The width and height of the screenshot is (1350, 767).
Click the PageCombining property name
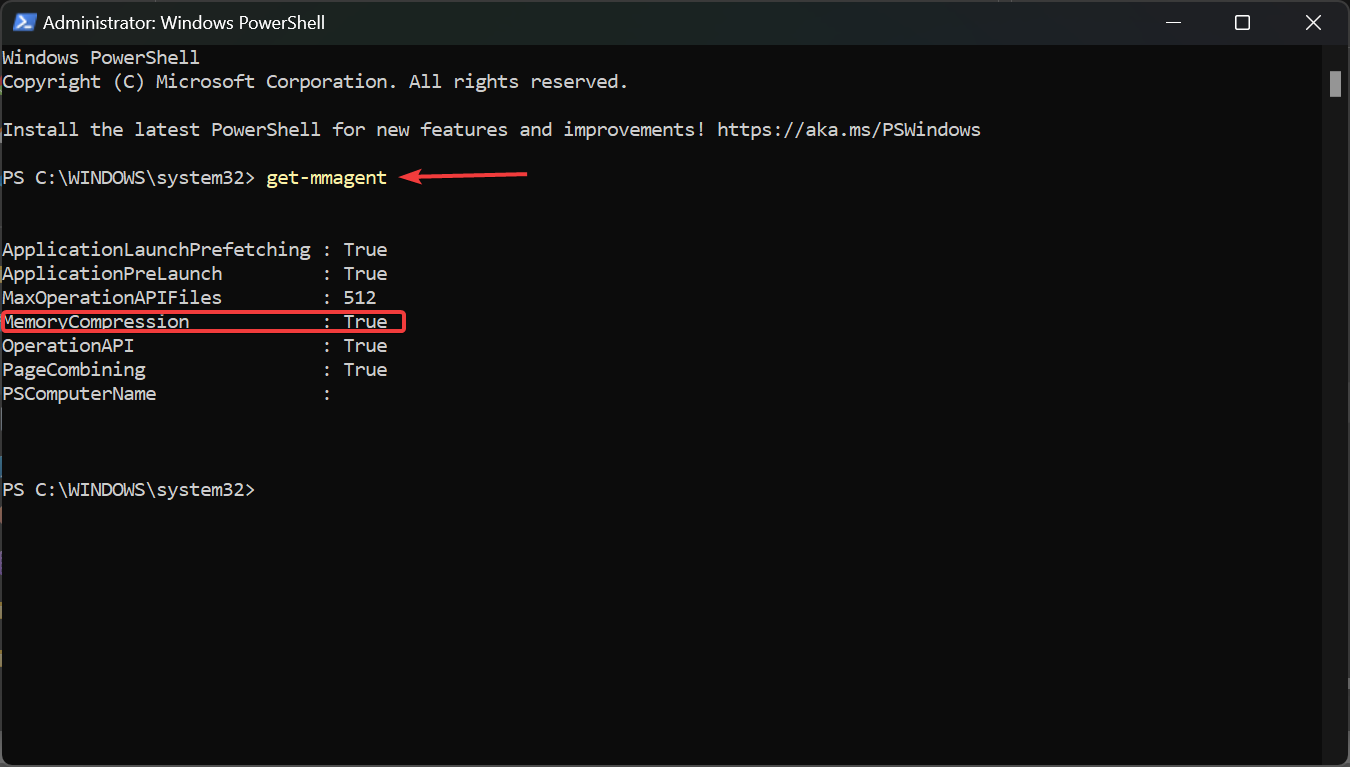click(74, 369)
